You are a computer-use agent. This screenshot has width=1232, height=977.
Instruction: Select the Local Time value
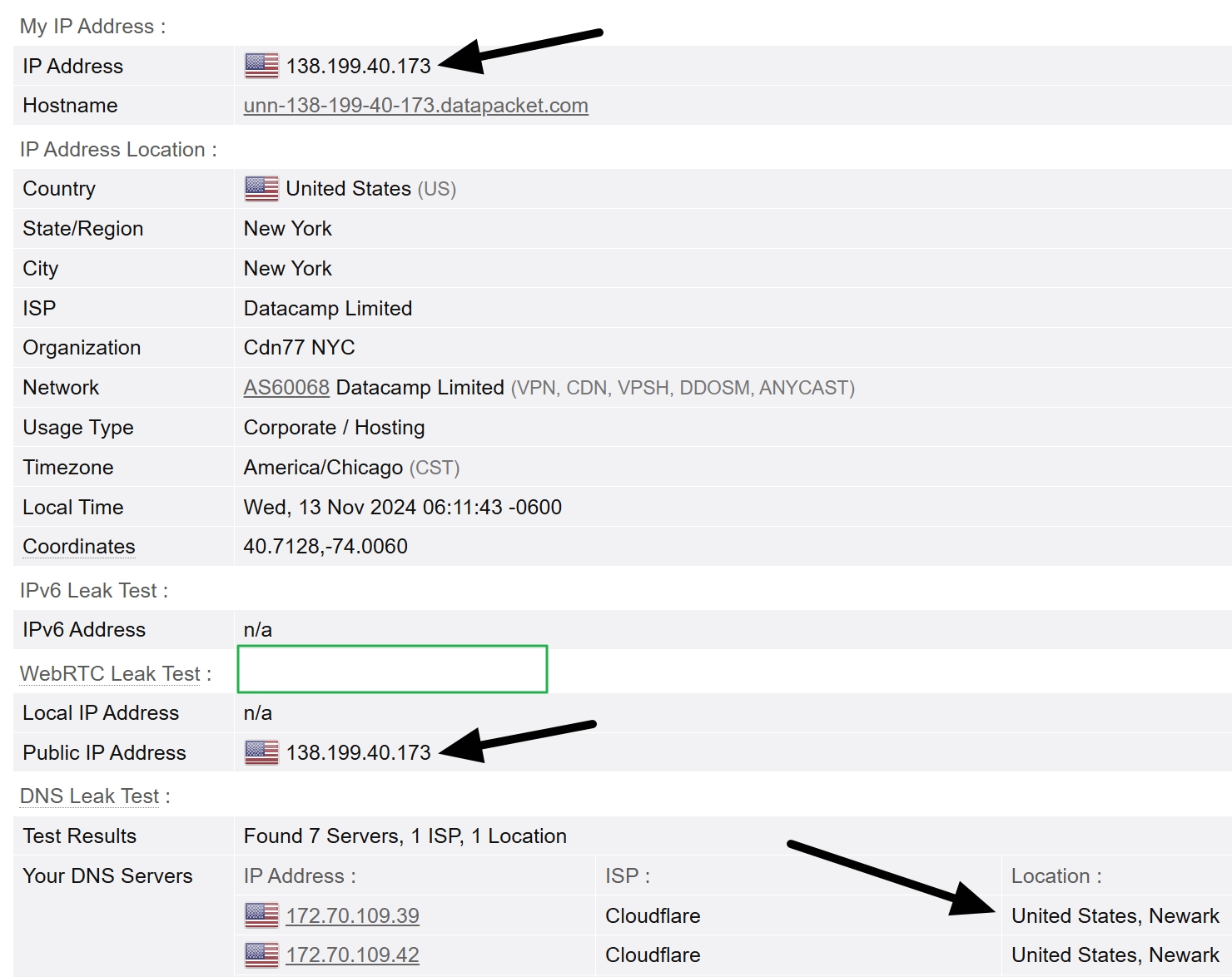pos(401,507)
